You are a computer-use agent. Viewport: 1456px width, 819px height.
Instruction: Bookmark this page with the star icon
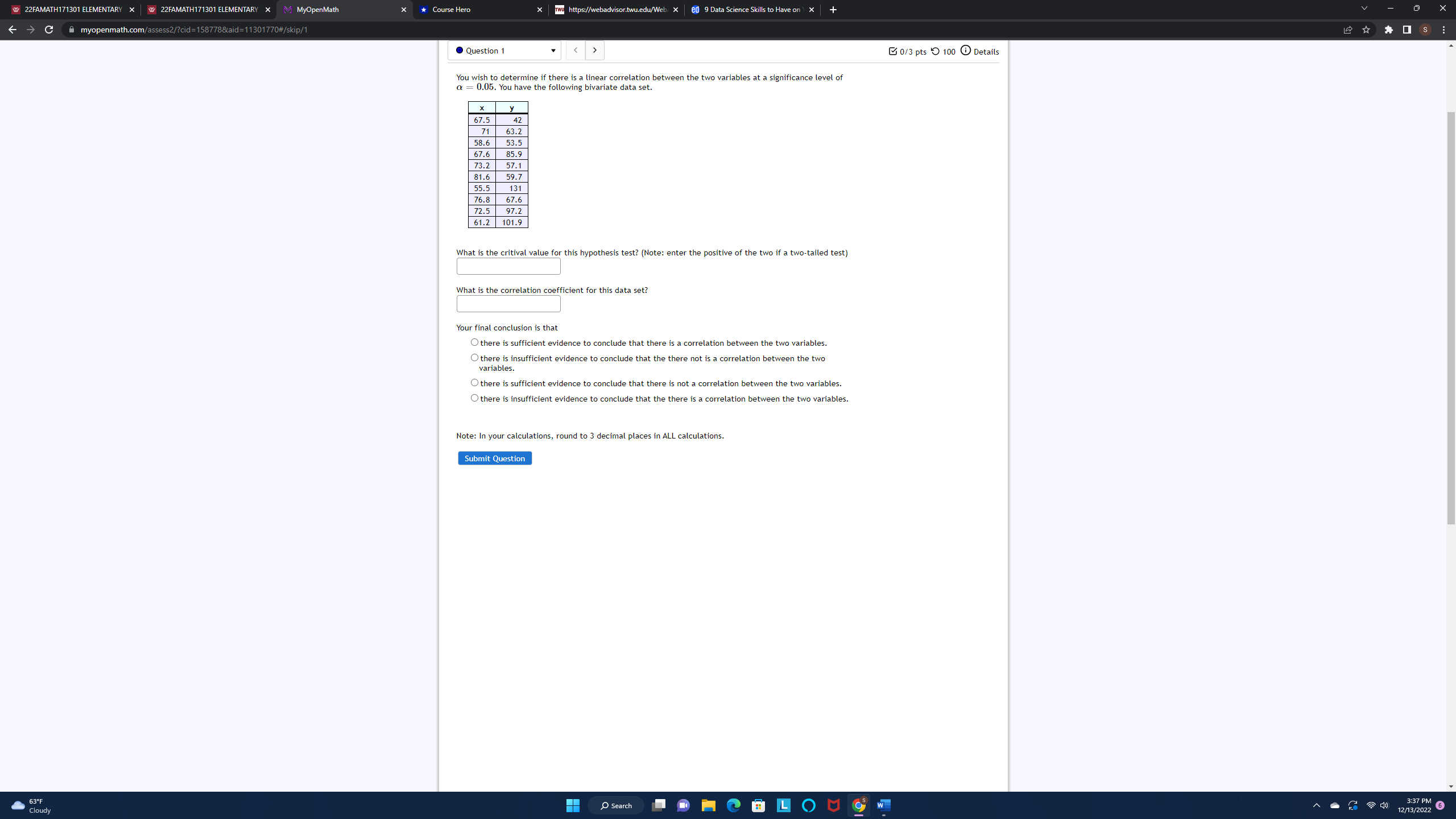tap(1366, 30)
